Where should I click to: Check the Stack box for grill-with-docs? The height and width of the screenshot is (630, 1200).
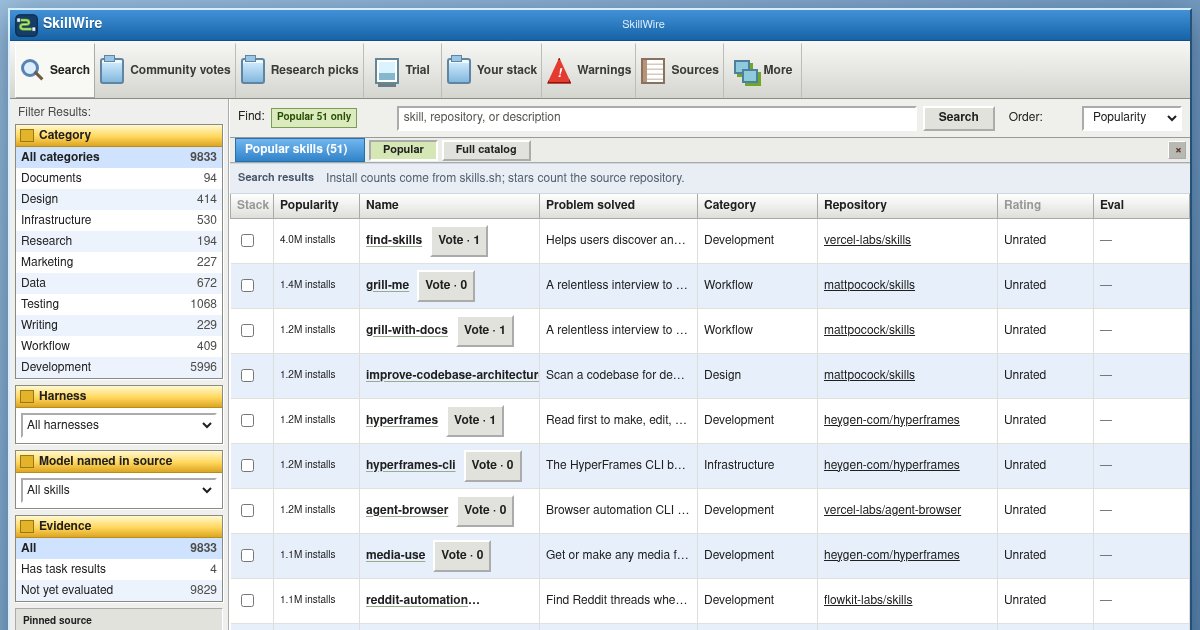248,330
